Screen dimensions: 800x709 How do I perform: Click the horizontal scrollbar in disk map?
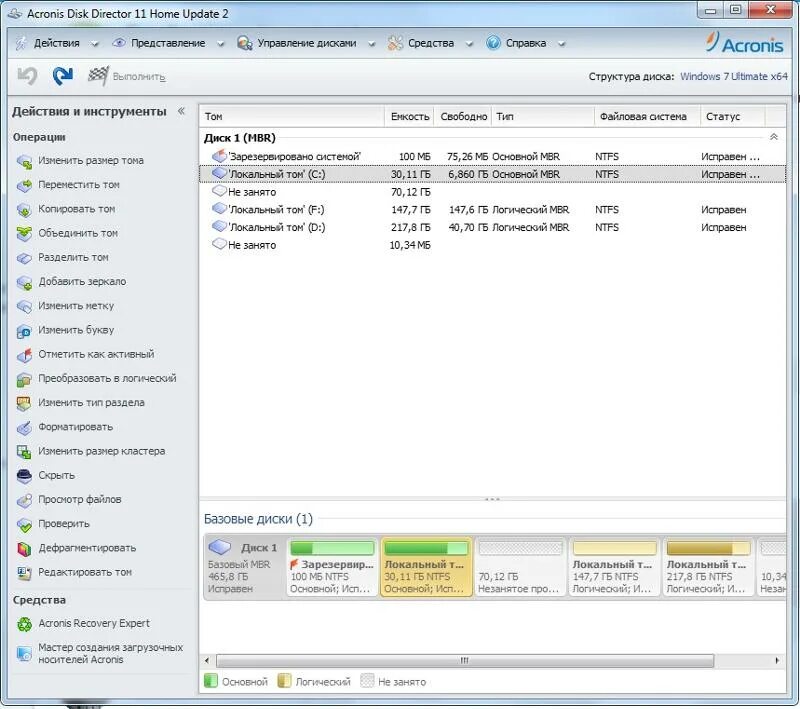(x=465, y=661)
